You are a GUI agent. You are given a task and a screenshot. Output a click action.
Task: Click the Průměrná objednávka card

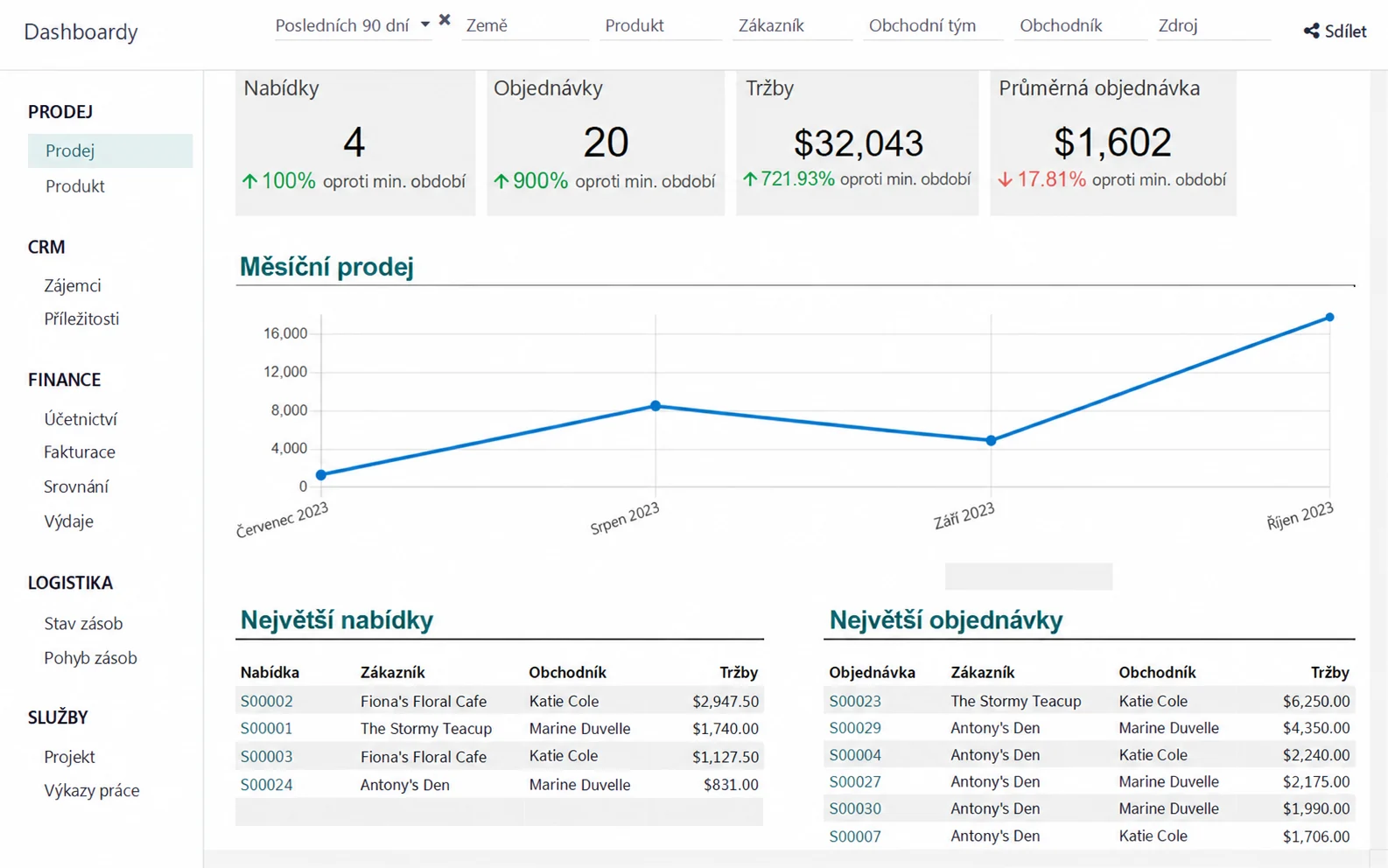1113,143
